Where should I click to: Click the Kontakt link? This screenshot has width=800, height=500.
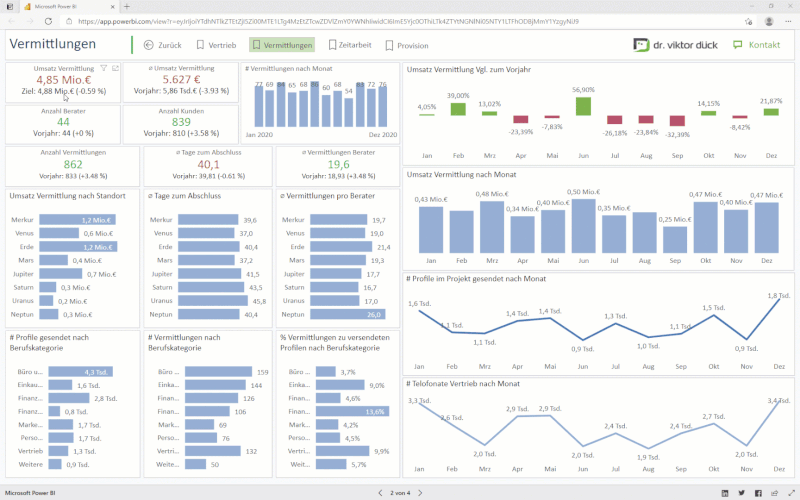click(757, 45)
